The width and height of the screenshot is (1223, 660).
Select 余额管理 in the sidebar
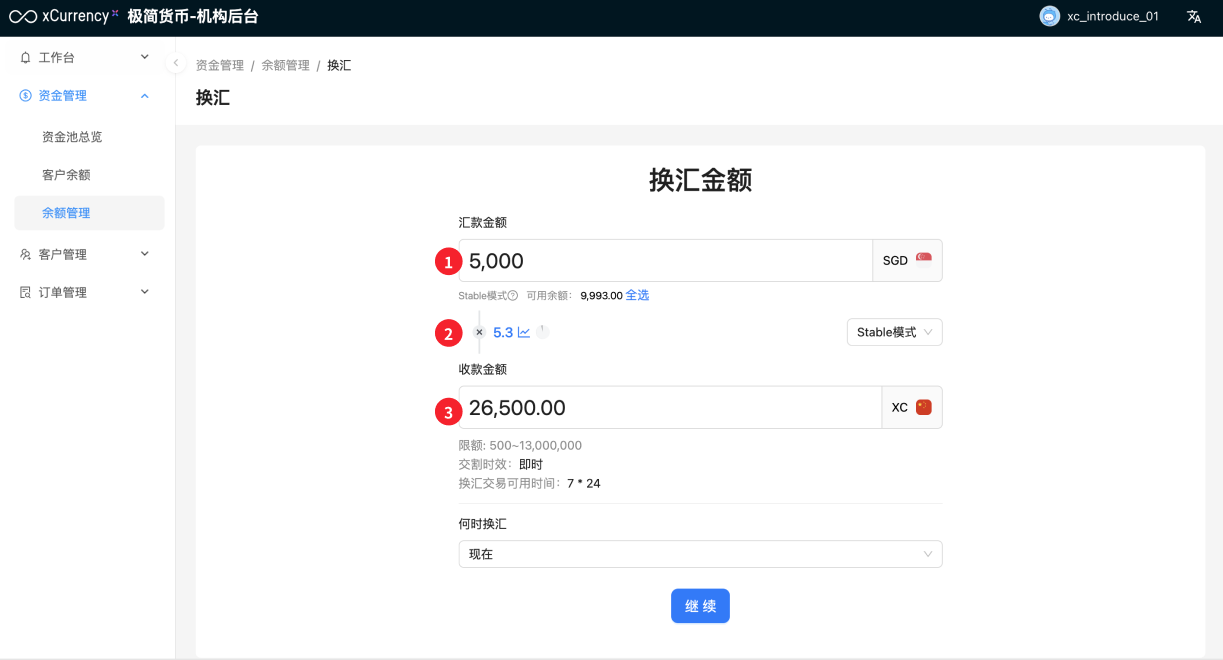click(x=89, y=213)
